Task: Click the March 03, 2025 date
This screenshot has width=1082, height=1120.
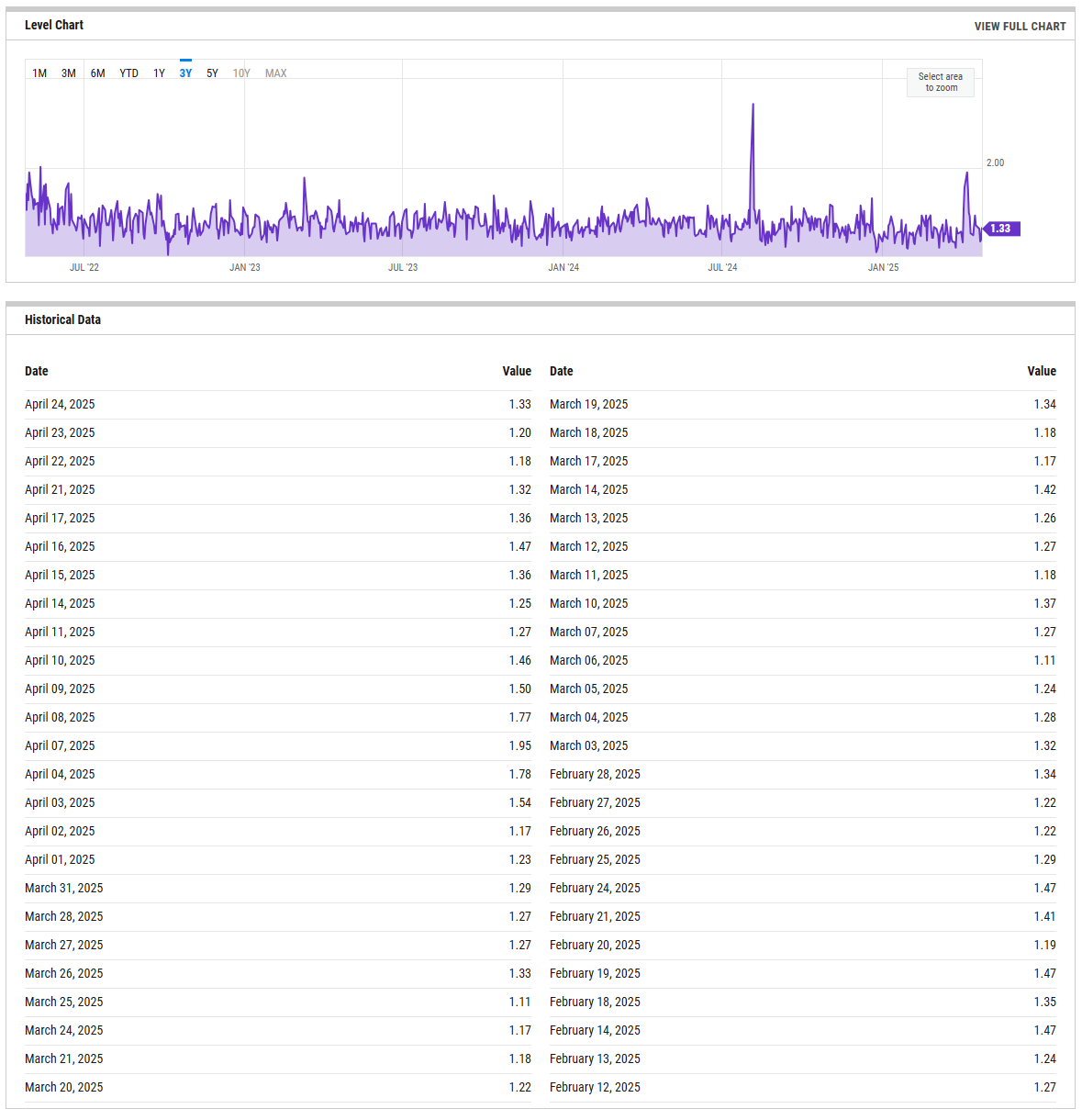Action: pyautogui.click(x=589, y=746)
